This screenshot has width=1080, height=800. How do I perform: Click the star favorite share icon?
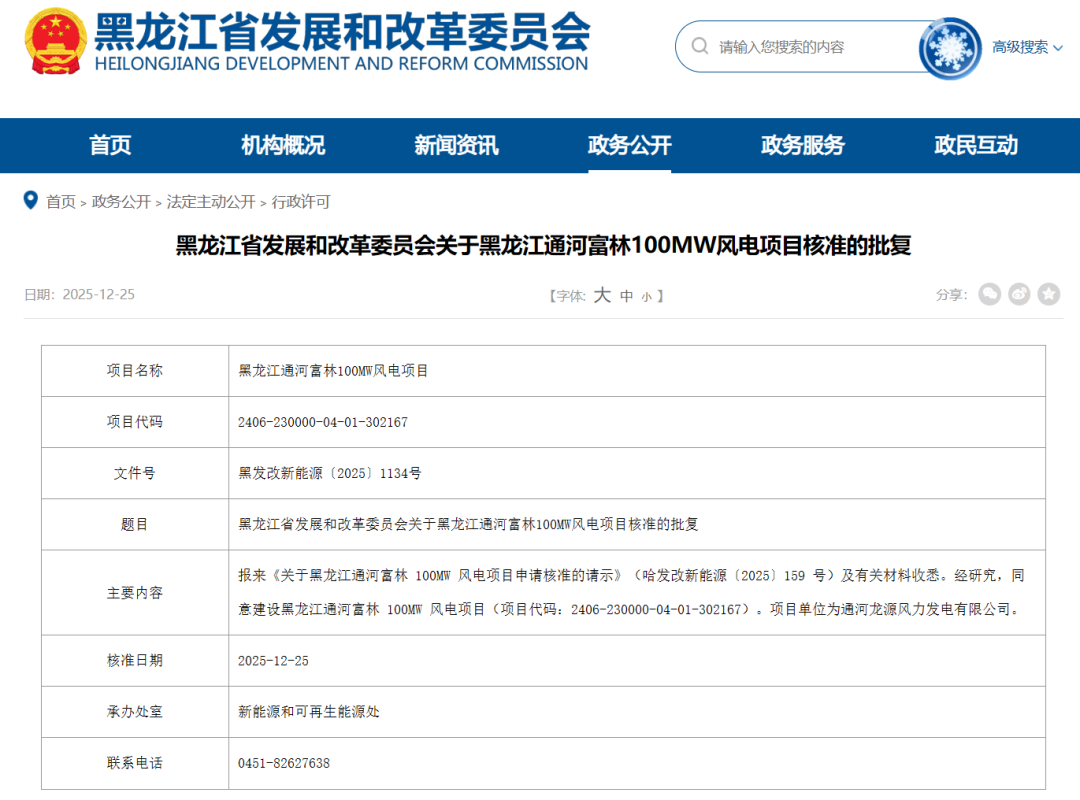(x=1048, y=294)
